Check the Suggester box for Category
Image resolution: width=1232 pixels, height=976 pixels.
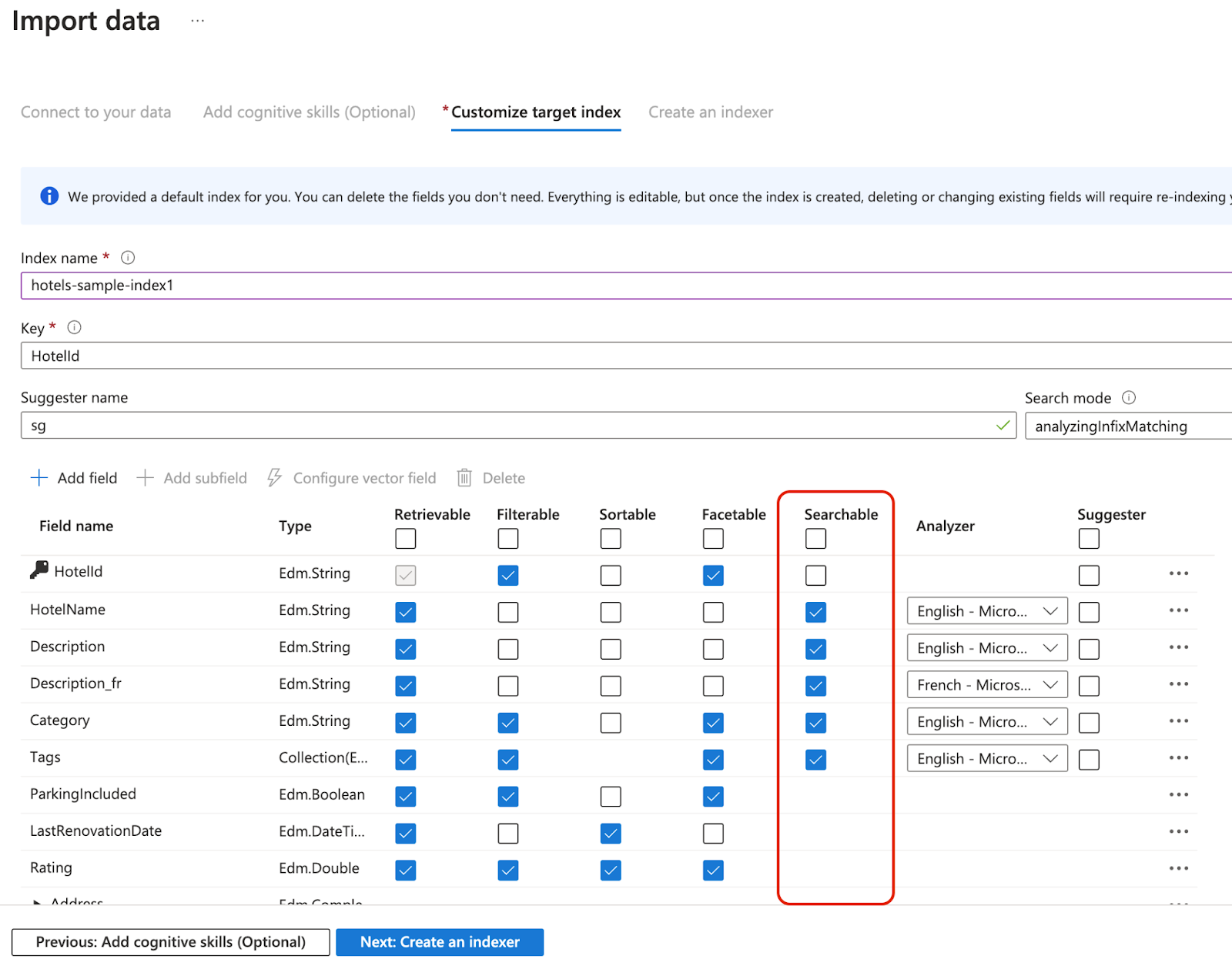1089,723
